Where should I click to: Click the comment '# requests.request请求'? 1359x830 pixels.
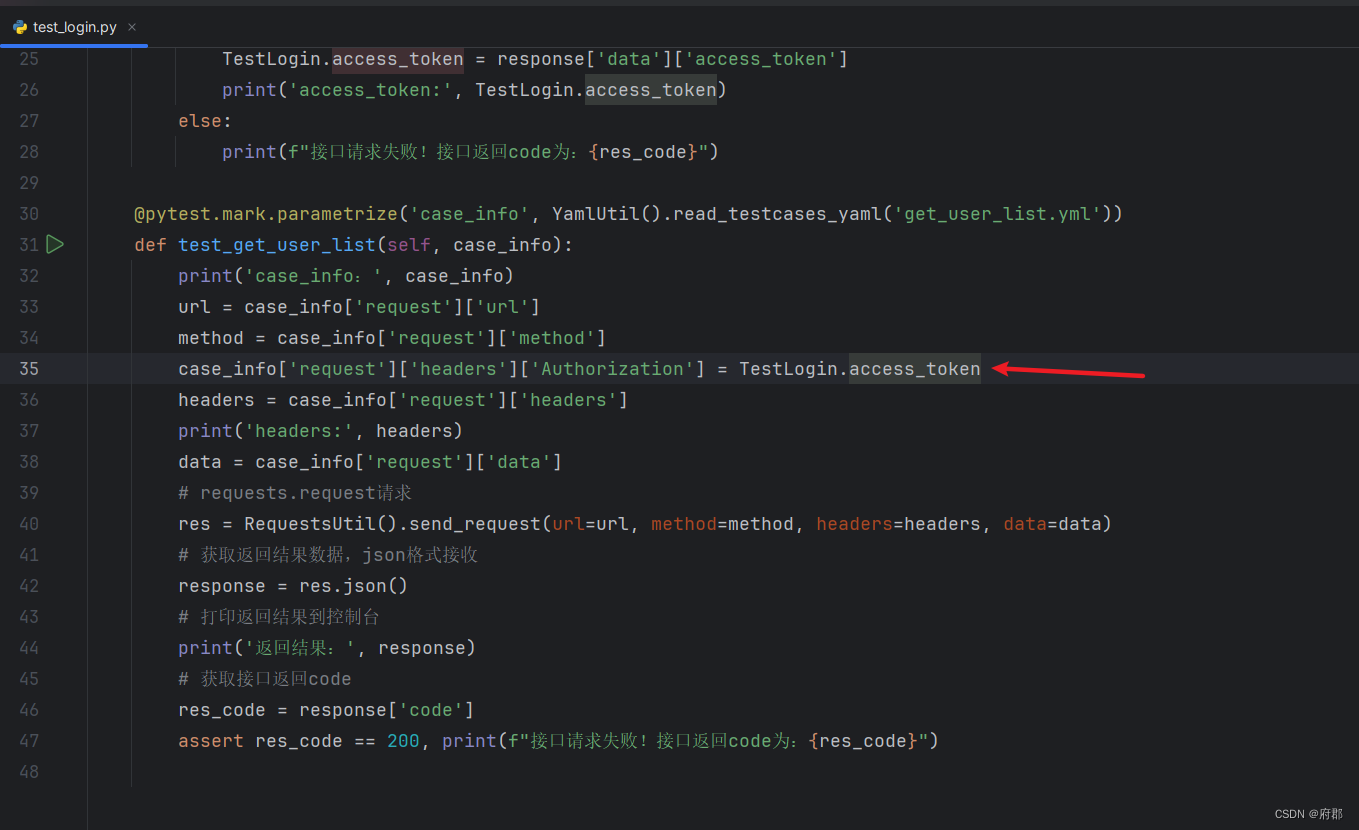pyautogui.click(x=295, y=493)
